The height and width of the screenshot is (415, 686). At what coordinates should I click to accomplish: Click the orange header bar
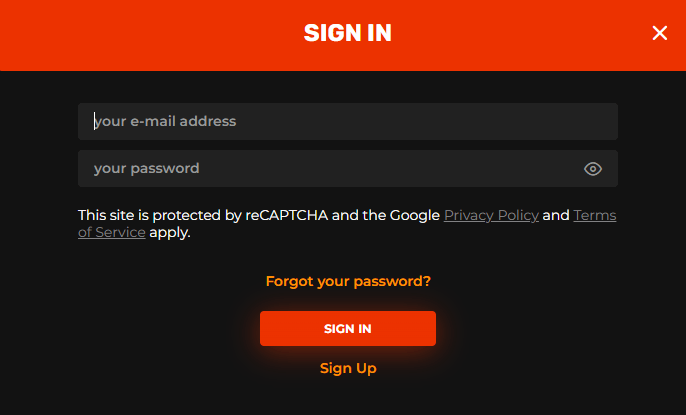343,35
